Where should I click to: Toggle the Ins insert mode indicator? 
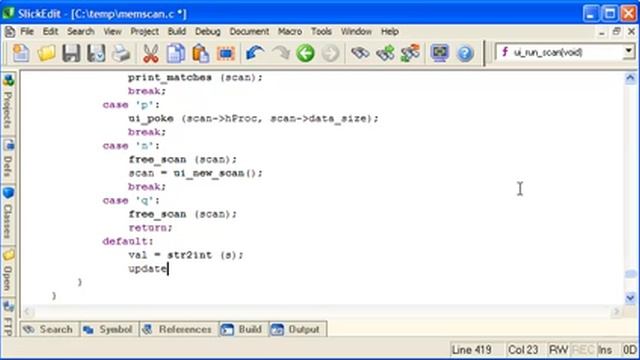[605, 350]
